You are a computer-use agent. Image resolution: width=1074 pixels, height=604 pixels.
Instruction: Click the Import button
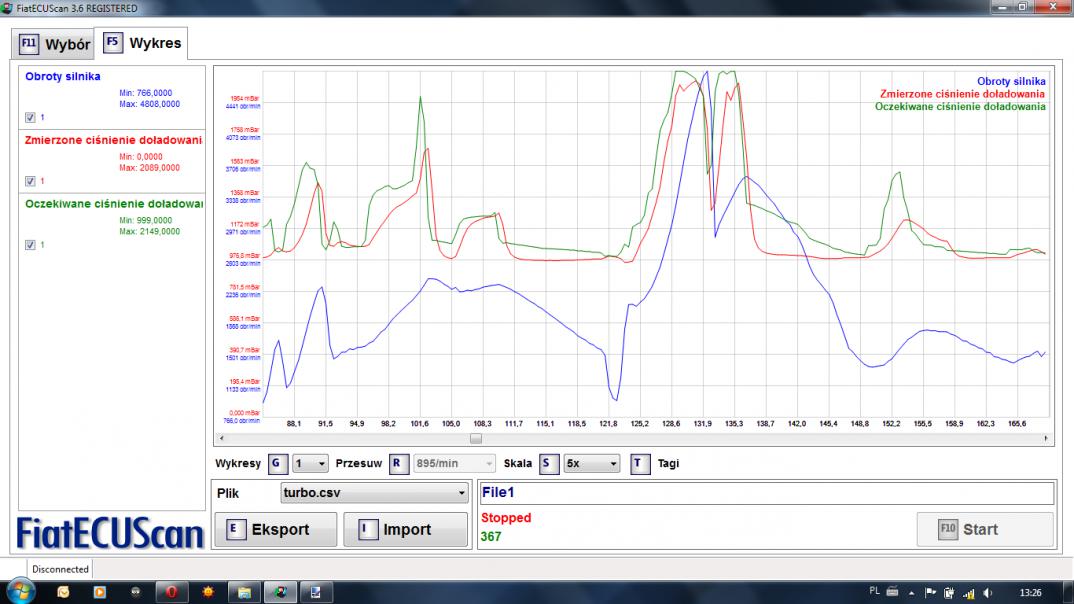[405, 530]
